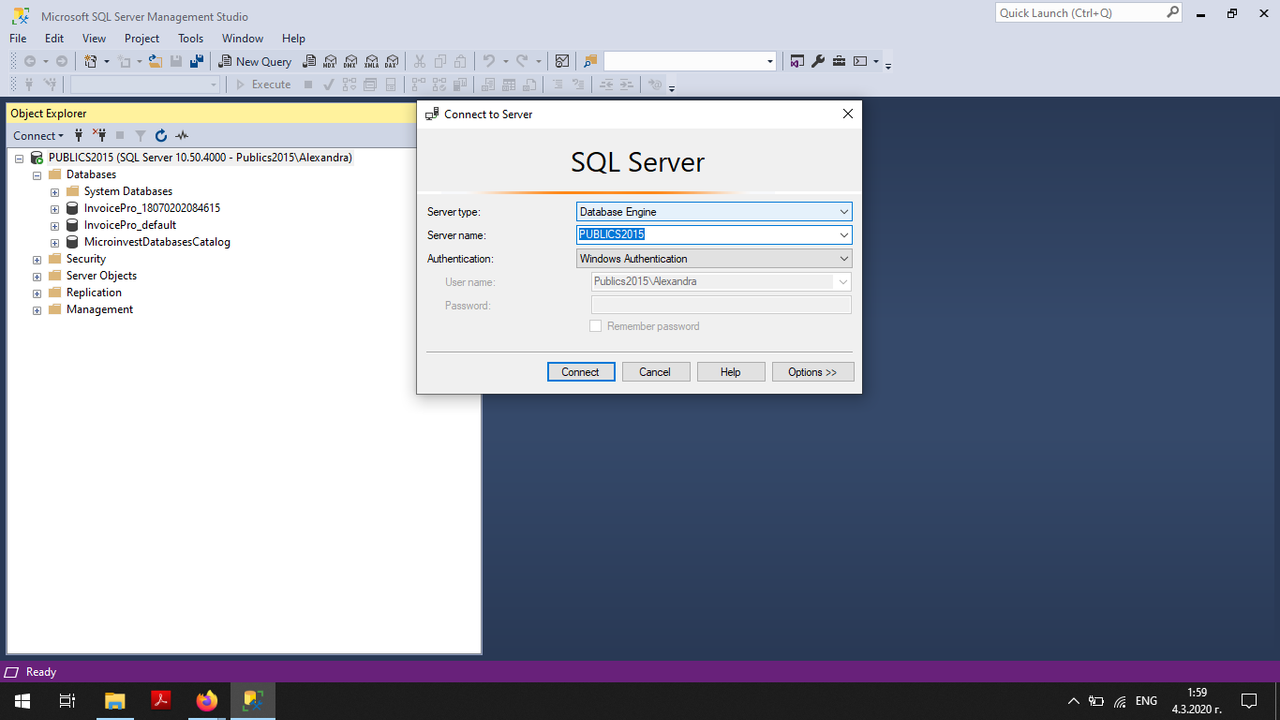Open the New Project dropdown arrow
1280x720 pixels.
[x=106, y=61]
